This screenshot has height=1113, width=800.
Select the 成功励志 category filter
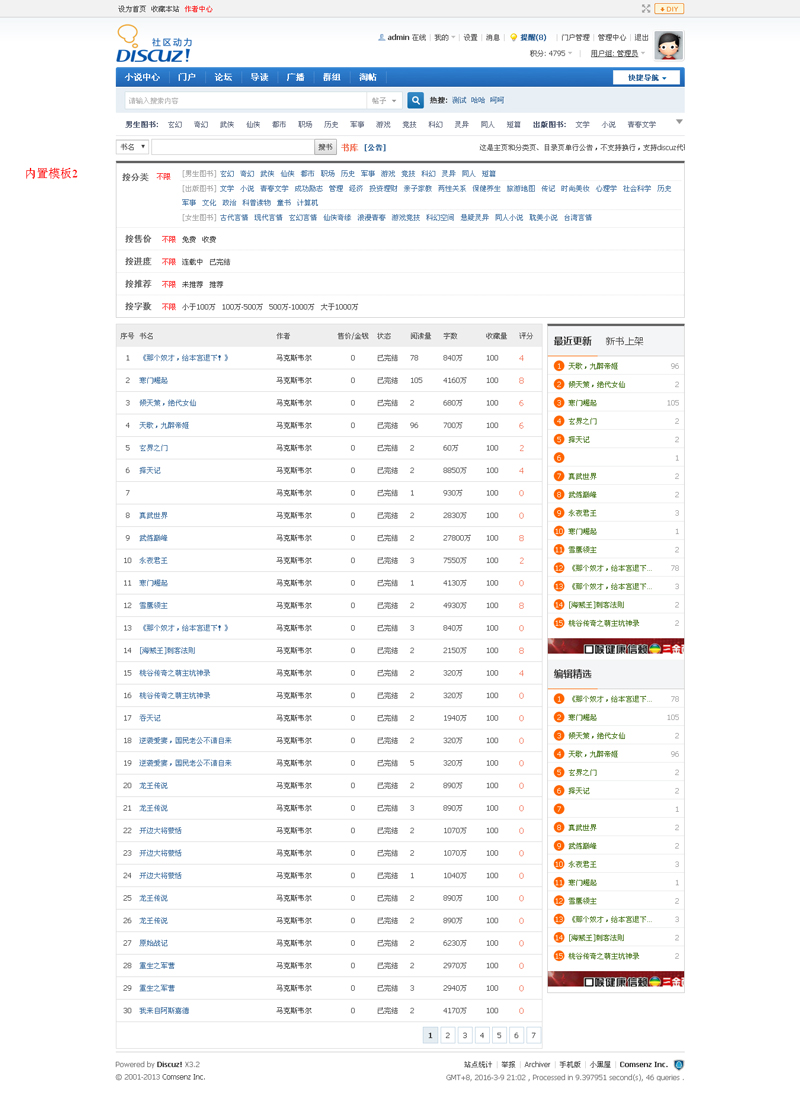(309, 189)
